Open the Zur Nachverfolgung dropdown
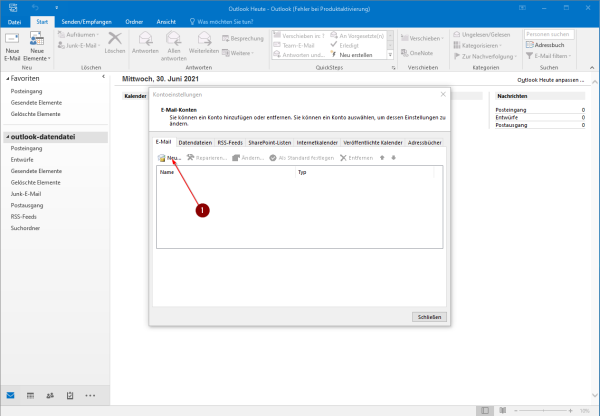Image resolution: width=600 pixels, height=416 pixels. pyautogui.click(x=485, y=56)
